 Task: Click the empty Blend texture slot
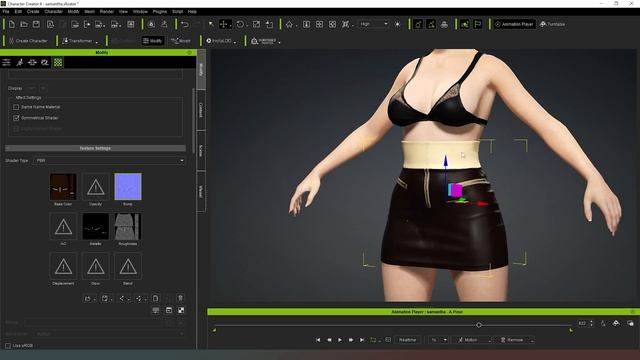point(128,266)
